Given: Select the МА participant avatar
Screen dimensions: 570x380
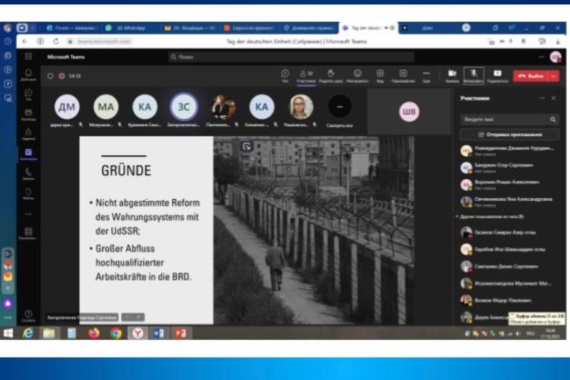Looking at the screenshot, I should (x=106, y=107).
